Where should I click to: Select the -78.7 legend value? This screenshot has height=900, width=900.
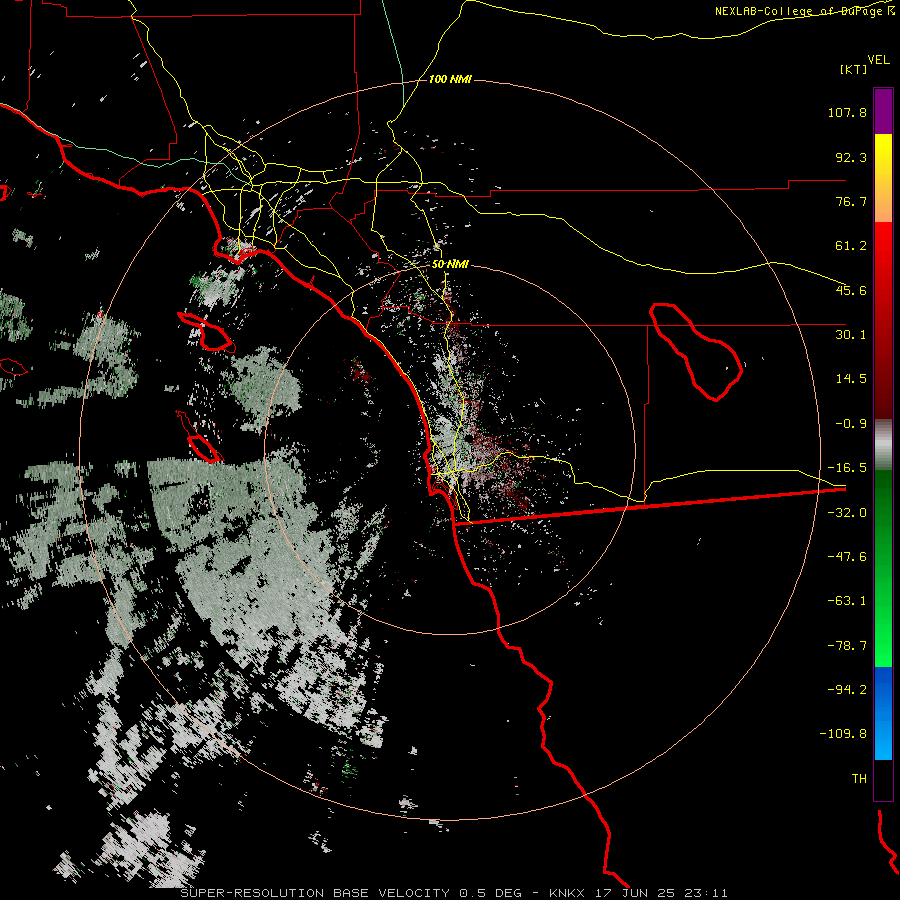847,646
